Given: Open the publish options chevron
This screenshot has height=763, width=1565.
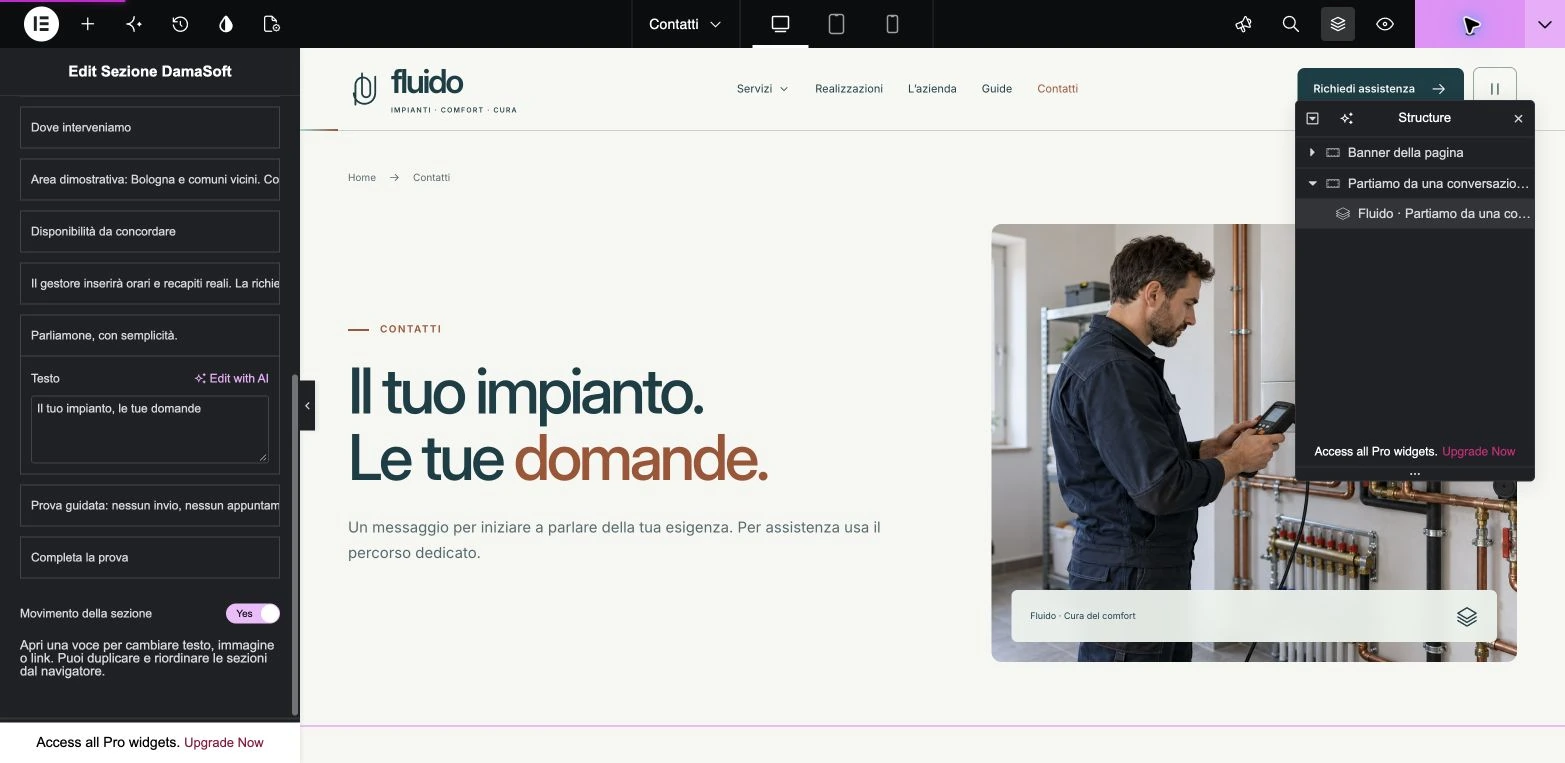Looking at the screenshot, I should [x=1545, y=24].
